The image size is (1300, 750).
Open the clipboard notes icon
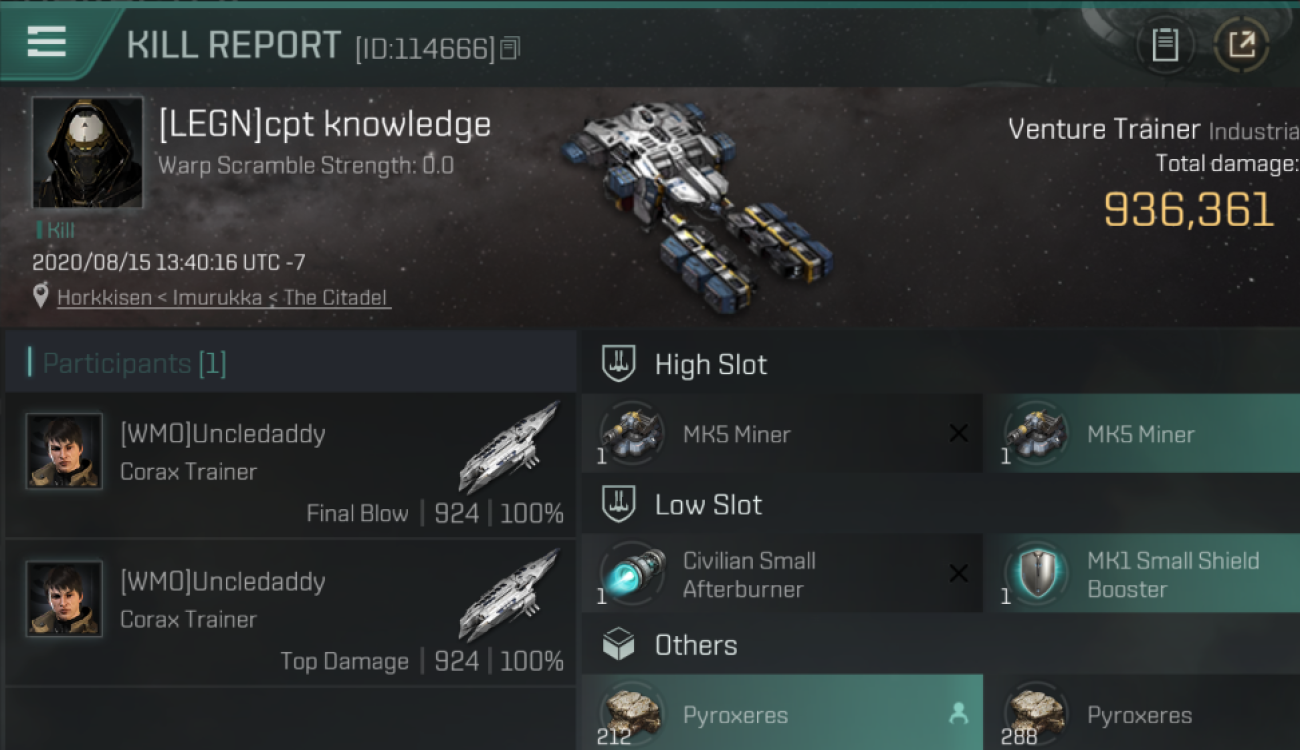pos(1164,45)
